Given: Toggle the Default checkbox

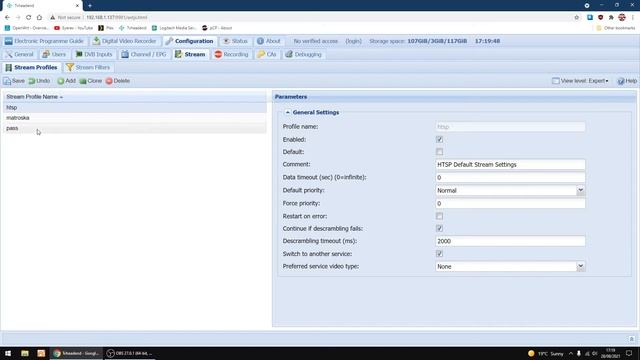Looking at the screenshot, I should (439, 152).
